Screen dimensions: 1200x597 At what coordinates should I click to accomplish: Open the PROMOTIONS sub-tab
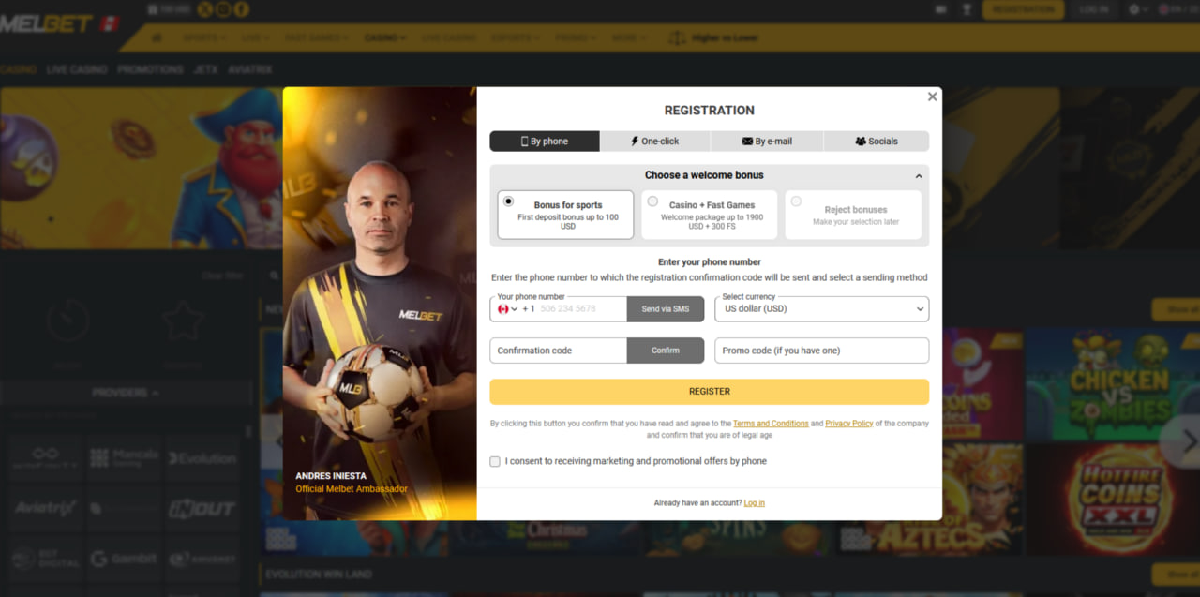[150, 70]
